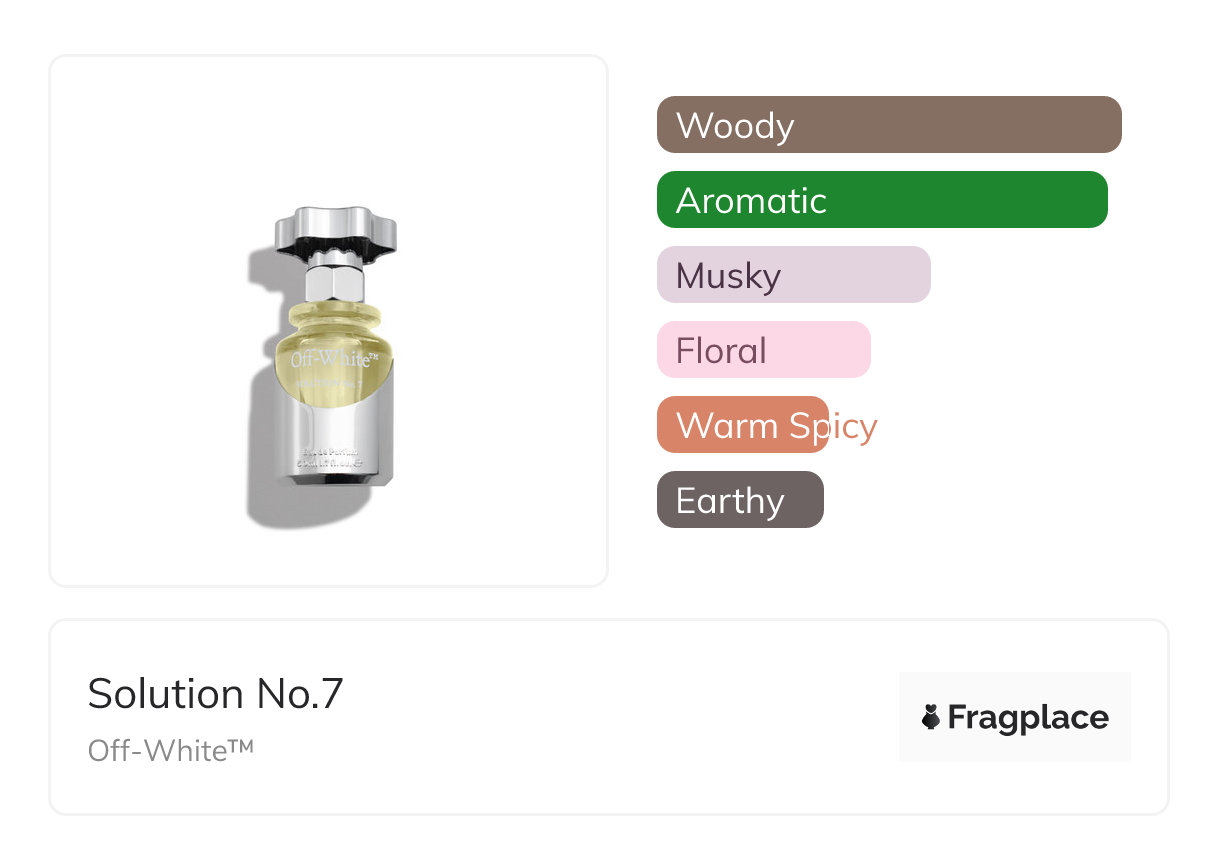Click the Fragplace bee logo icon
Image resolution: width=1218 pixels, height=864 pixels.
coord(931,716)
